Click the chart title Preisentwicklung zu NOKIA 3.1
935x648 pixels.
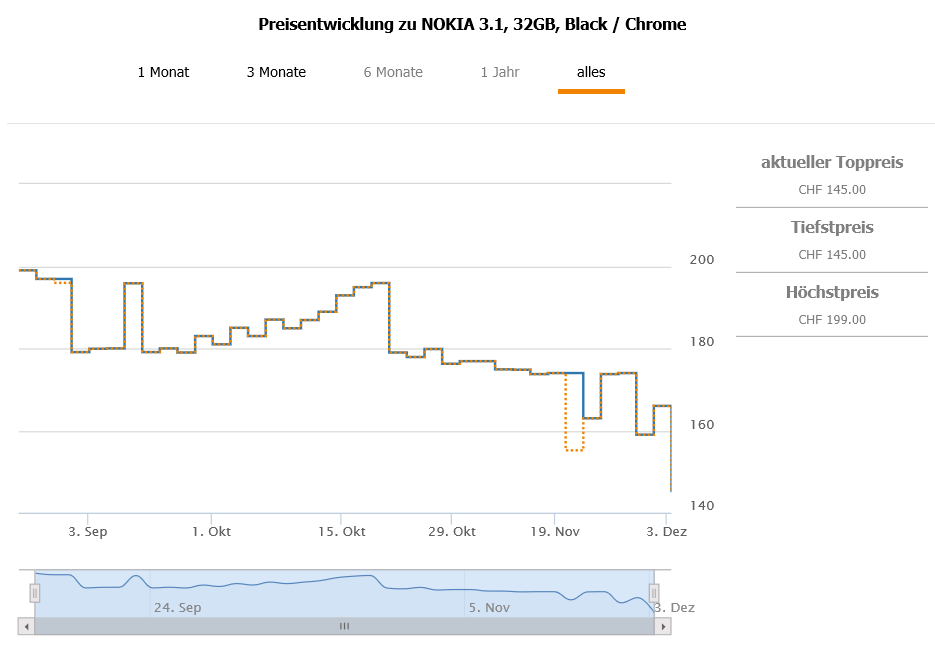pos(472,24)
